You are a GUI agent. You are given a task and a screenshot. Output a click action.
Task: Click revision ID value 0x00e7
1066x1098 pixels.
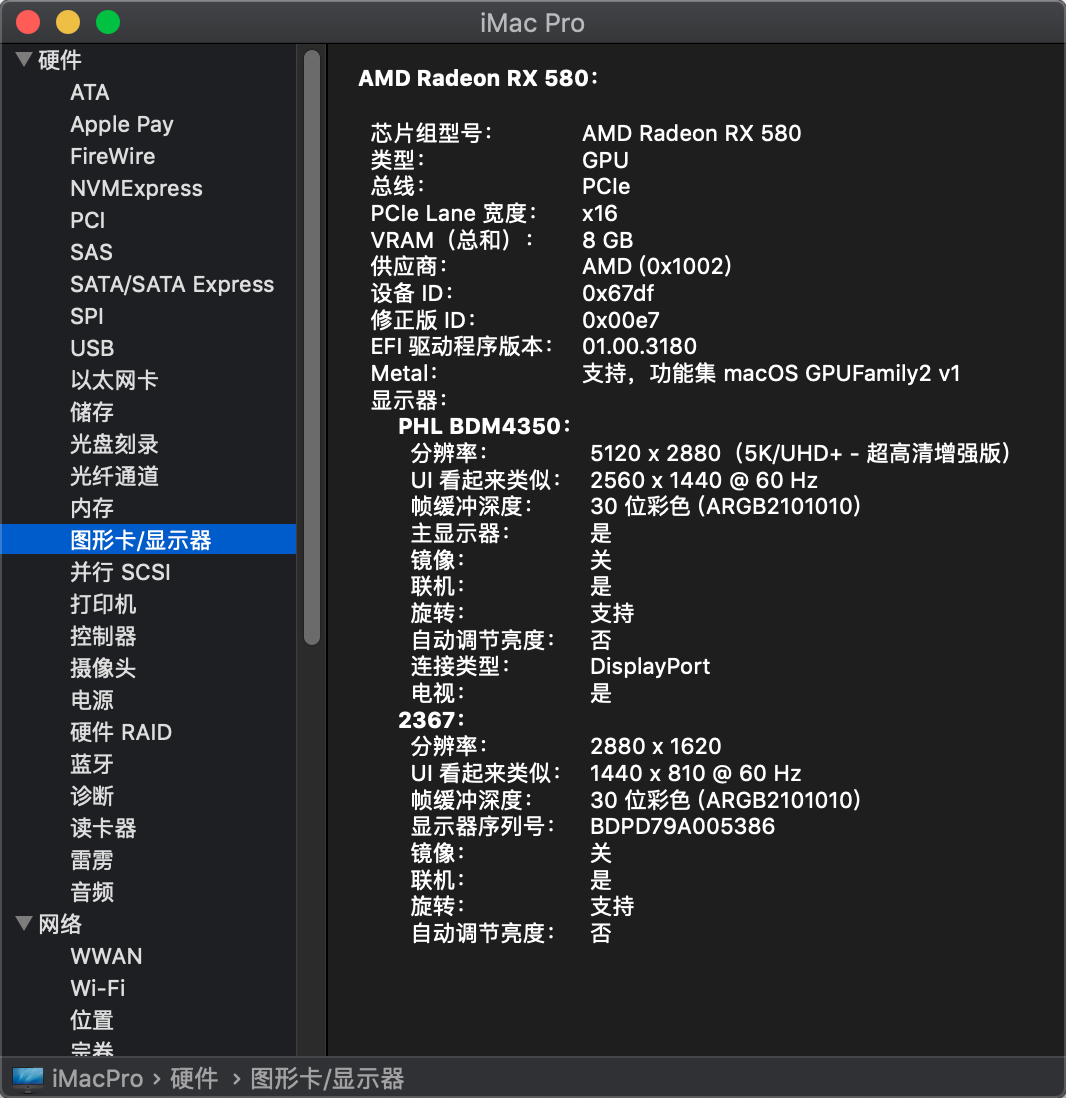pyautogui.click(x=621, y=320)
